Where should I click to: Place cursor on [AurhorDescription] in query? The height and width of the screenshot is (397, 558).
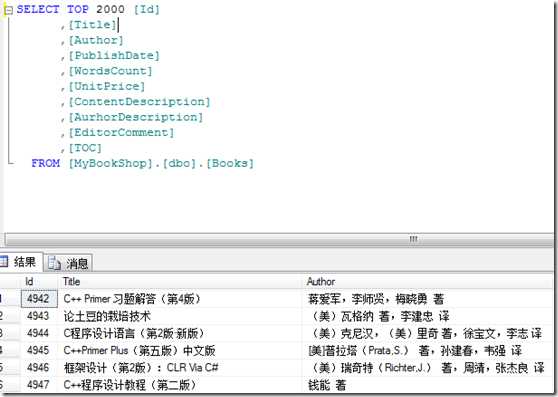[136, 117]
